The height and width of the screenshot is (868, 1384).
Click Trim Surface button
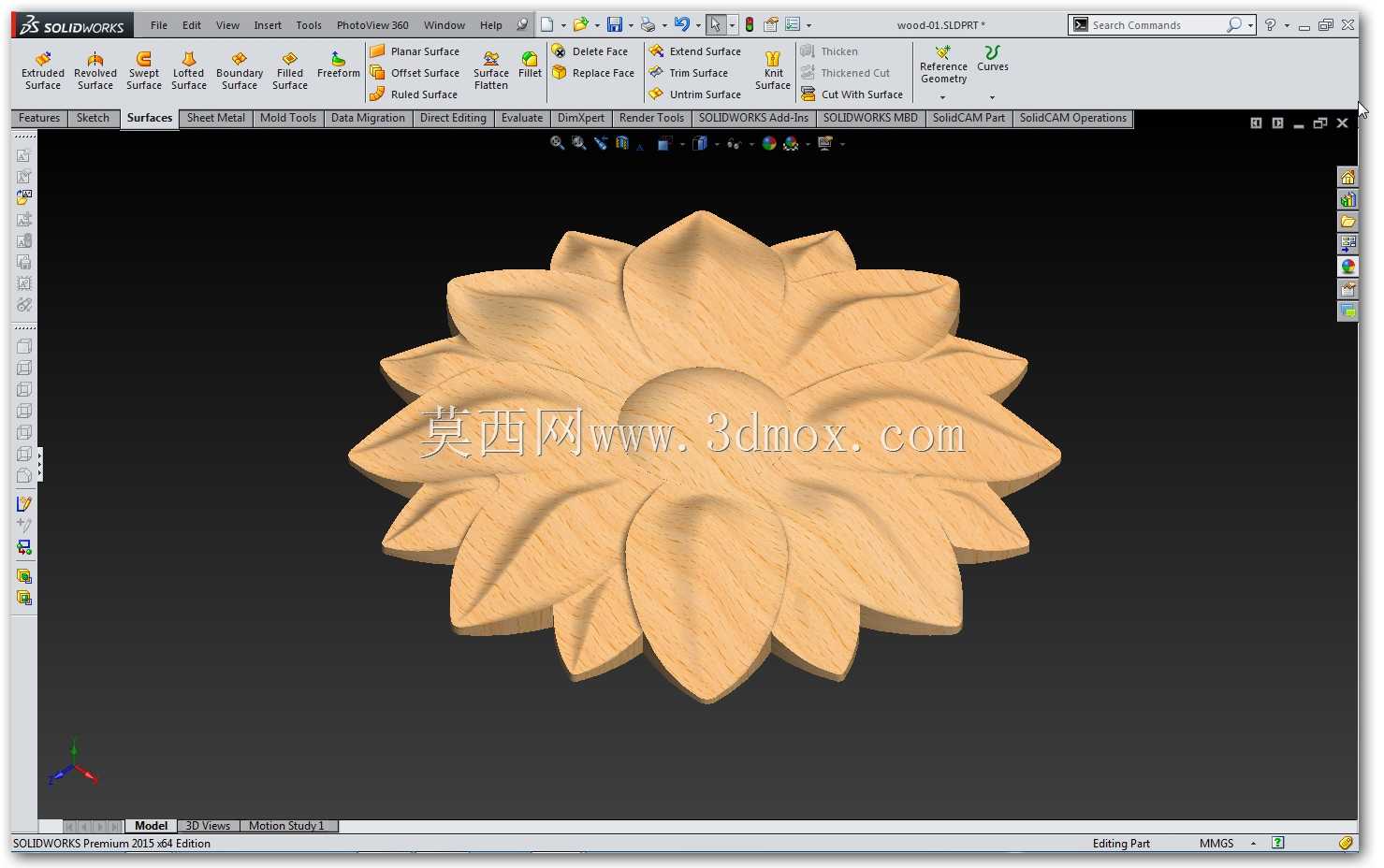pyautogui.click(x=689, y=73)
